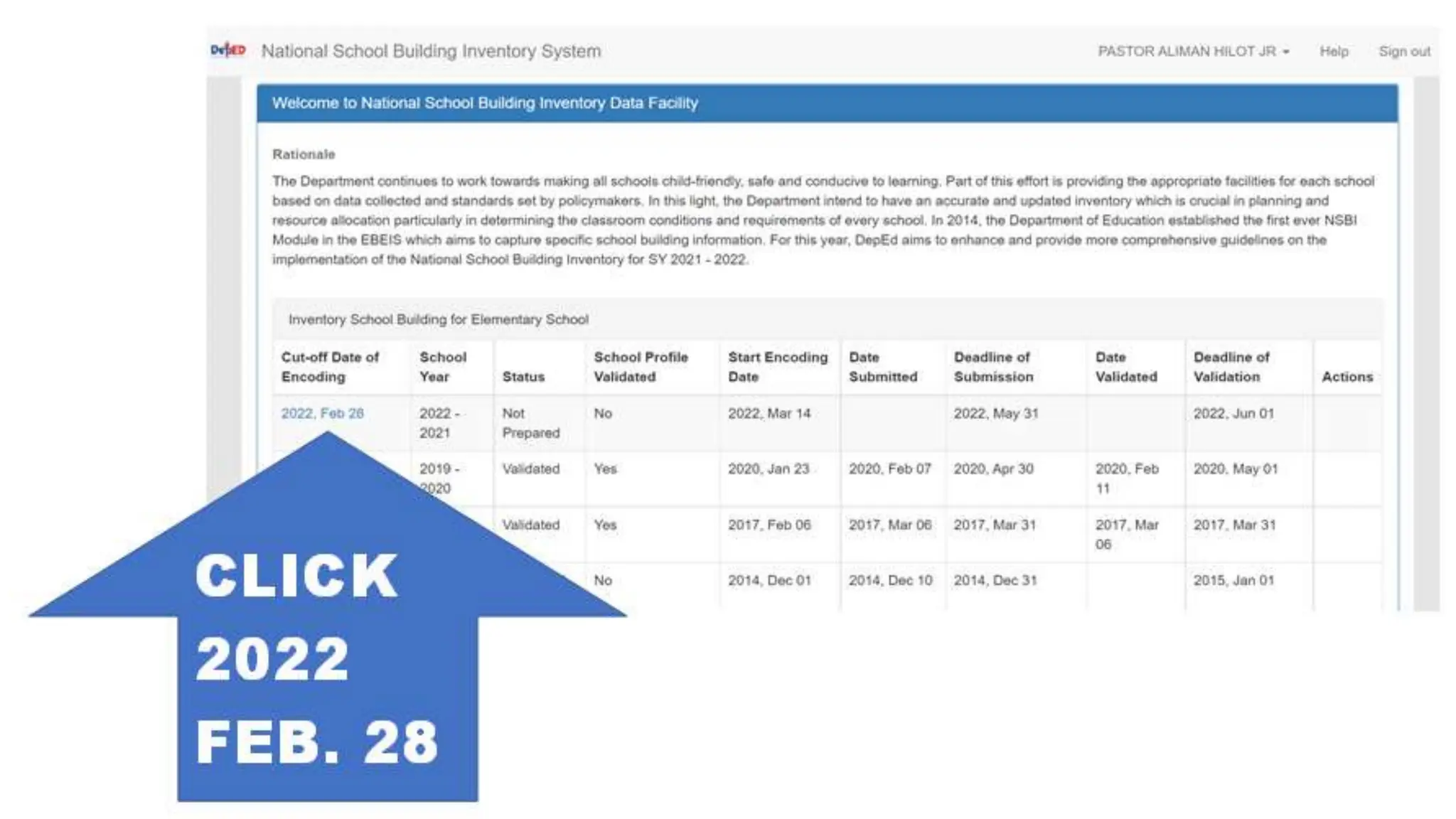Click the Status column header
This screenshot has height=819, width=1456.
(523, 377)
